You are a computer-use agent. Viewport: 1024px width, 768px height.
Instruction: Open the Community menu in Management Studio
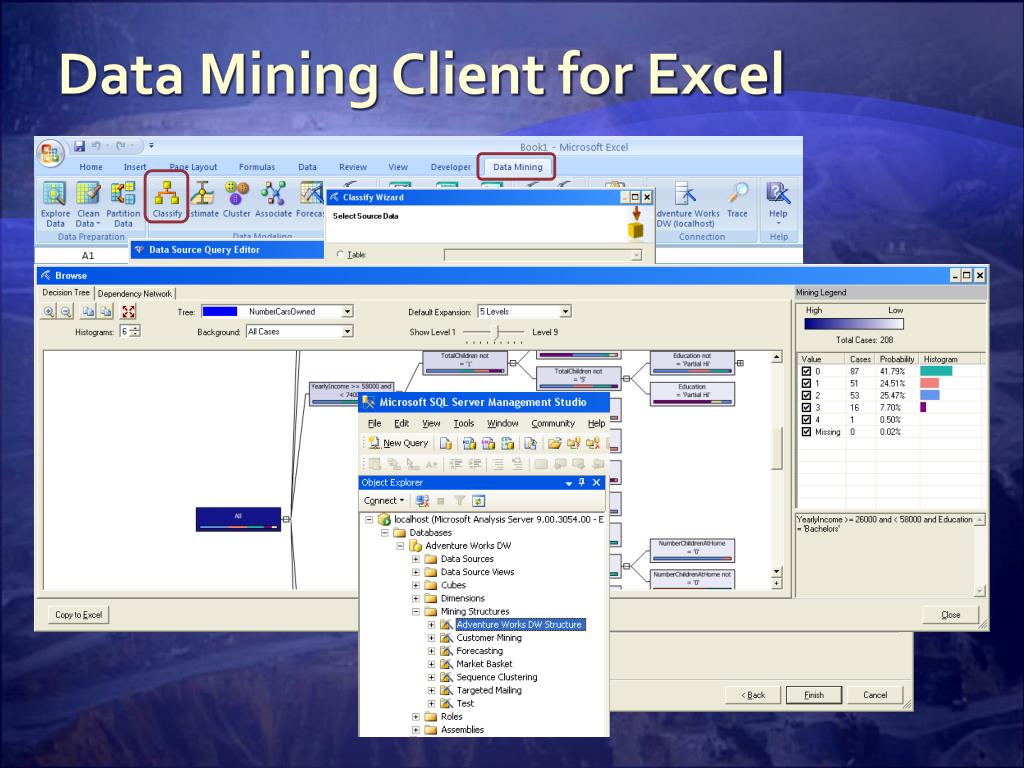[552, 423]
